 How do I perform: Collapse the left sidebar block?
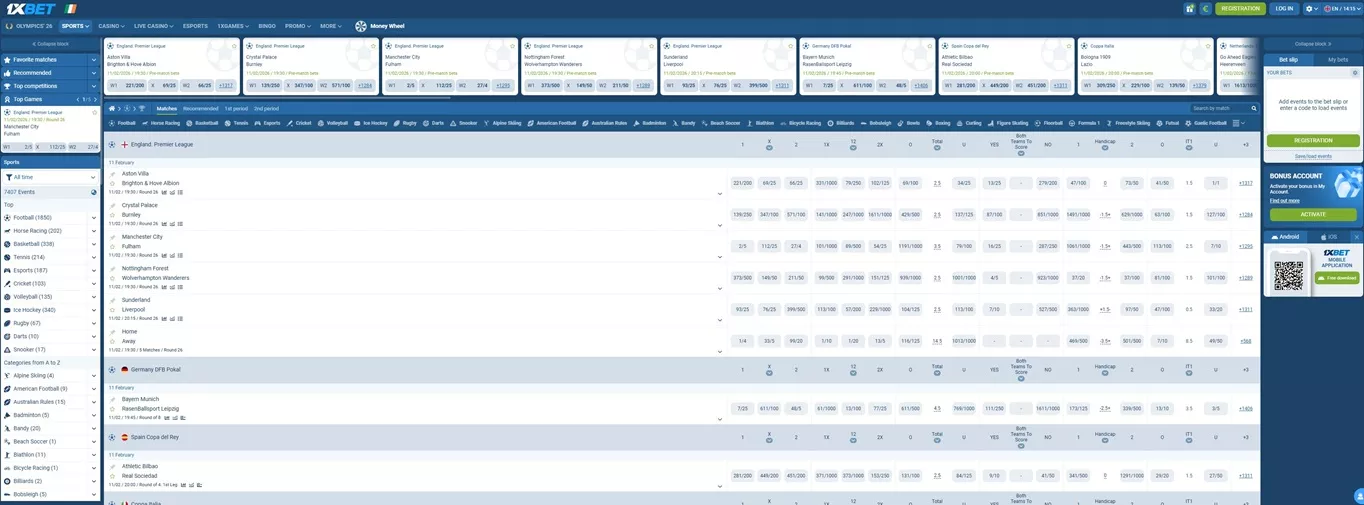point(50,44)
